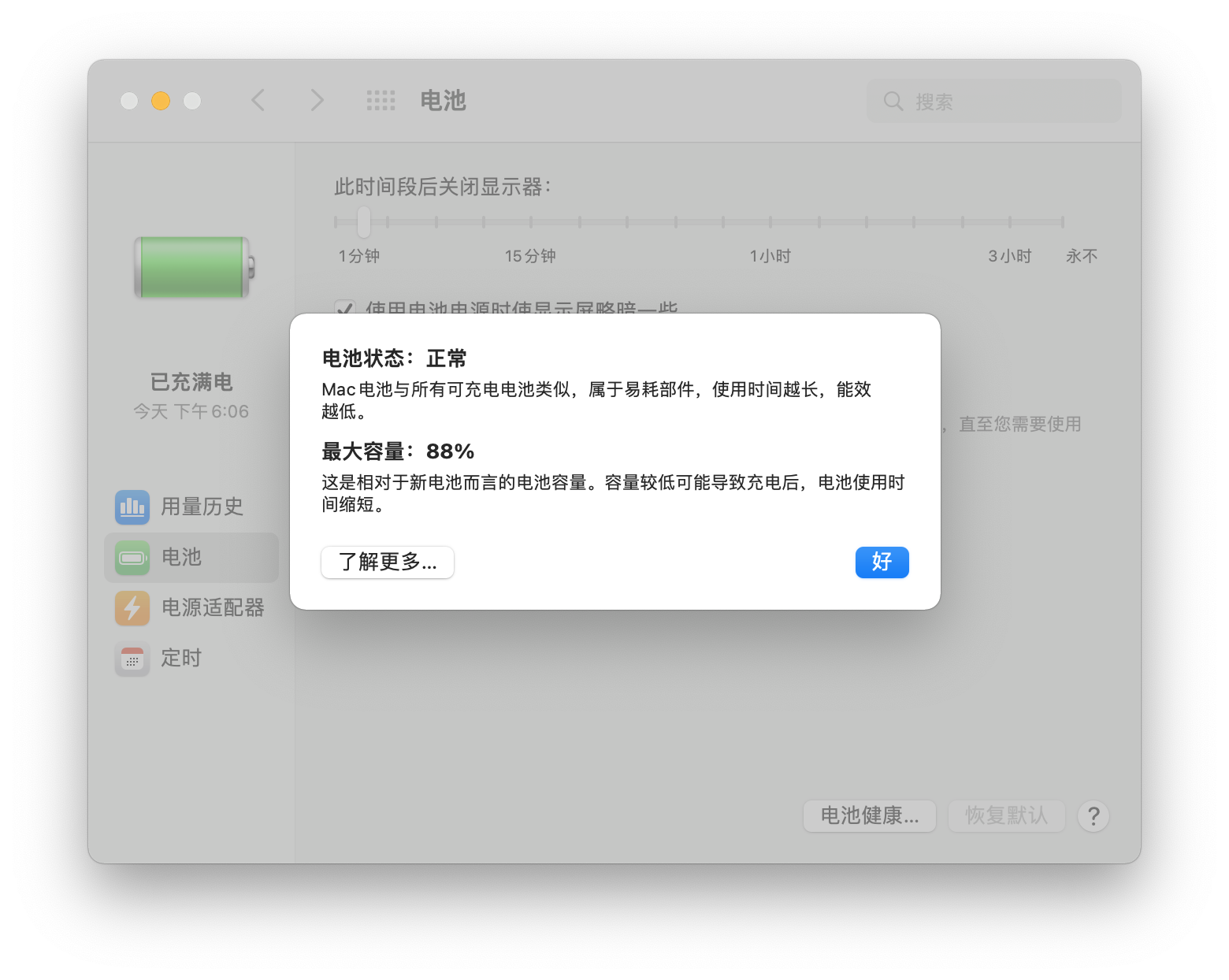Go back with the left chevron
The width and height of the screenshot is (1229, 980).
pos(258,101)
